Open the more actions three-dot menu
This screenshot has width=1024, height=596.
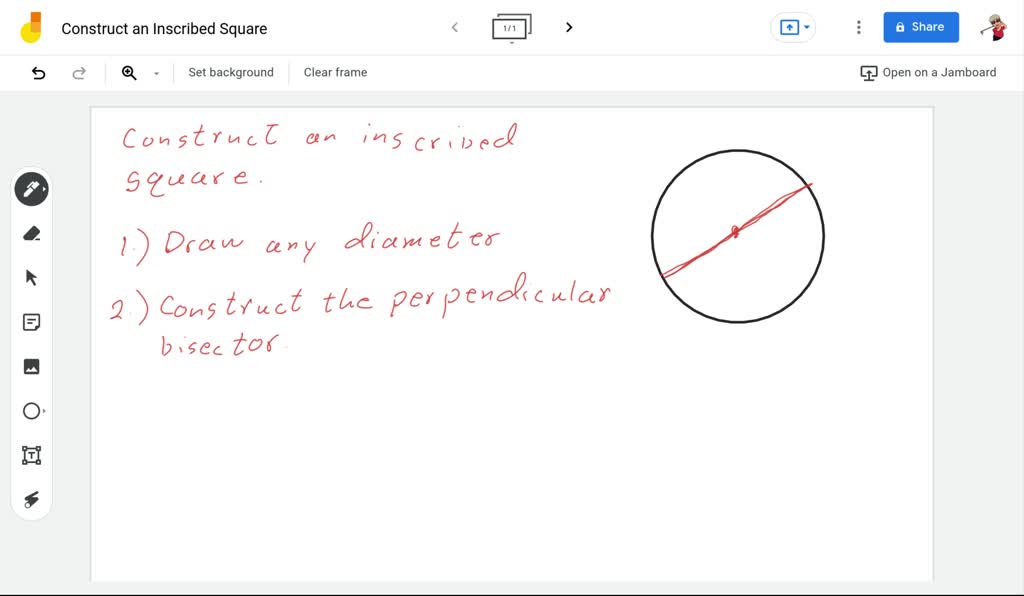[858, 27]
